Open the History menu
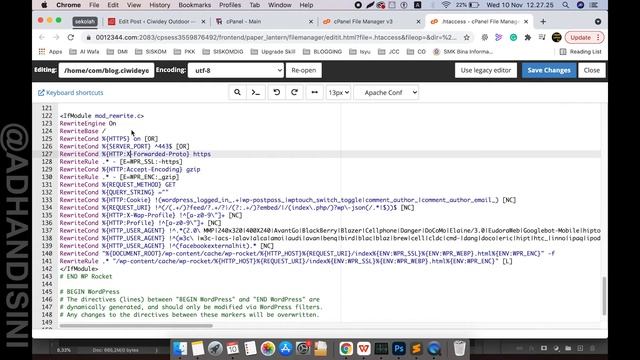Image resolution: width=640 pixels, height=360 pixels. tap(160, 5)
